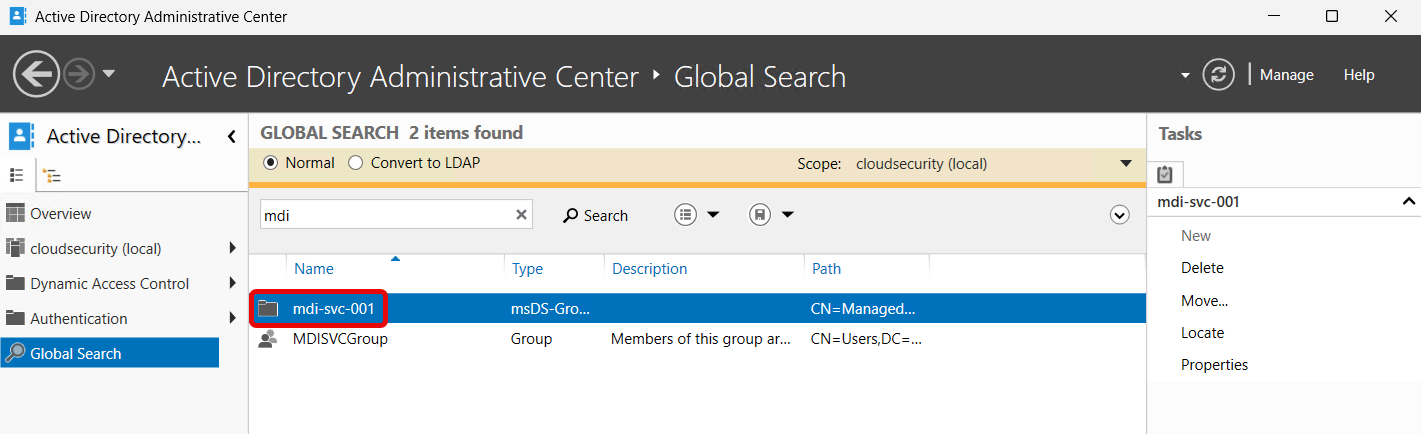The image size is (1421, 434).
Task: Click the MDISVCGroup group icon
Action: point(268,339)
